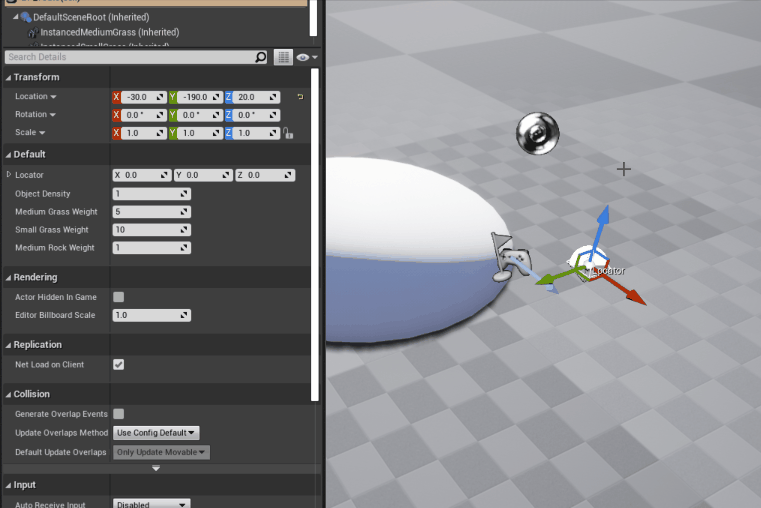Open Default Update Overlaps dropdown
Screen dimensions: 761x508
pyautogui.click(x=161, y=452)
